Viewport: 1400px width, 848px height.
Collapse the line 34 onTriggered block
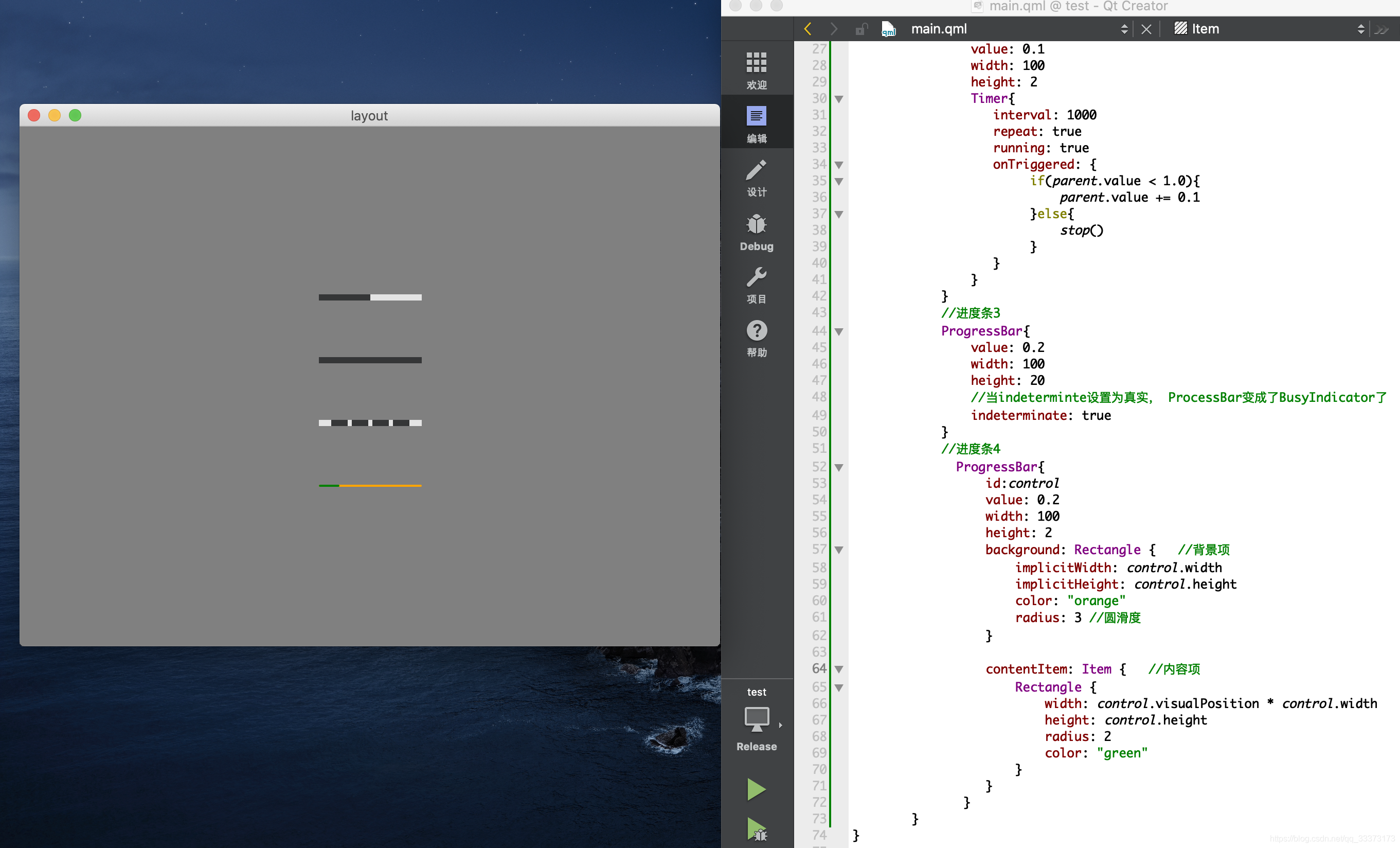pos(841,163)
